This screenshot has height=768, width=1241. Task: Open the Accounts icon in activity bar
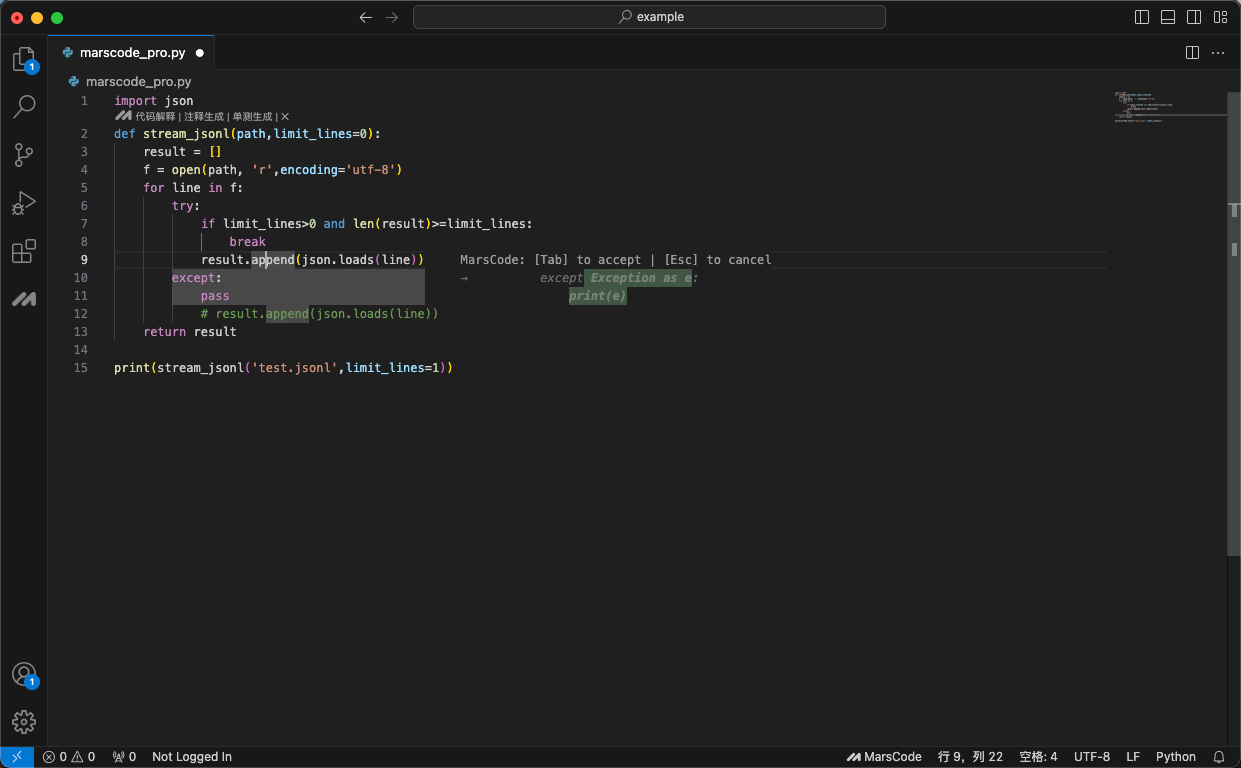(24, 675)
